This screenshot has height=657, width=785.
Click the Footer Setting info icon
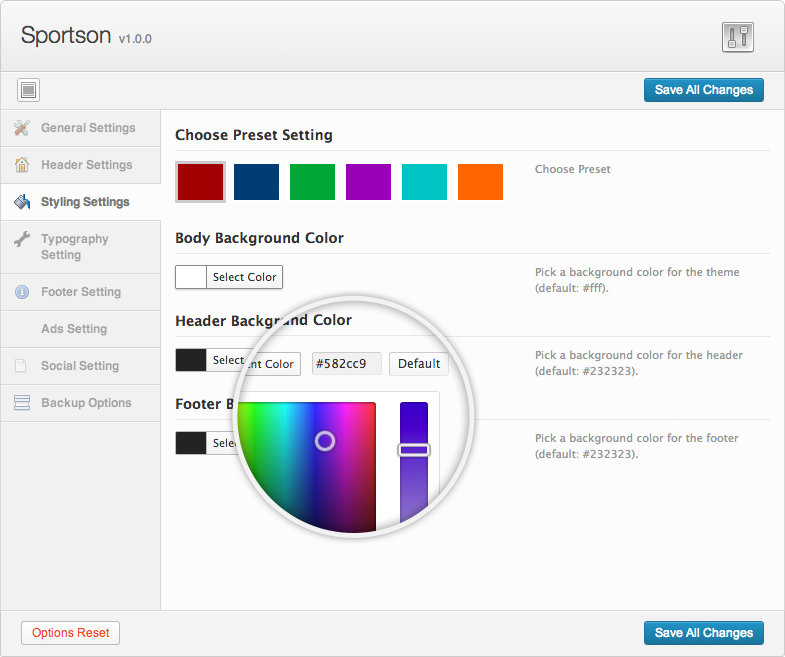coord(22,292)
